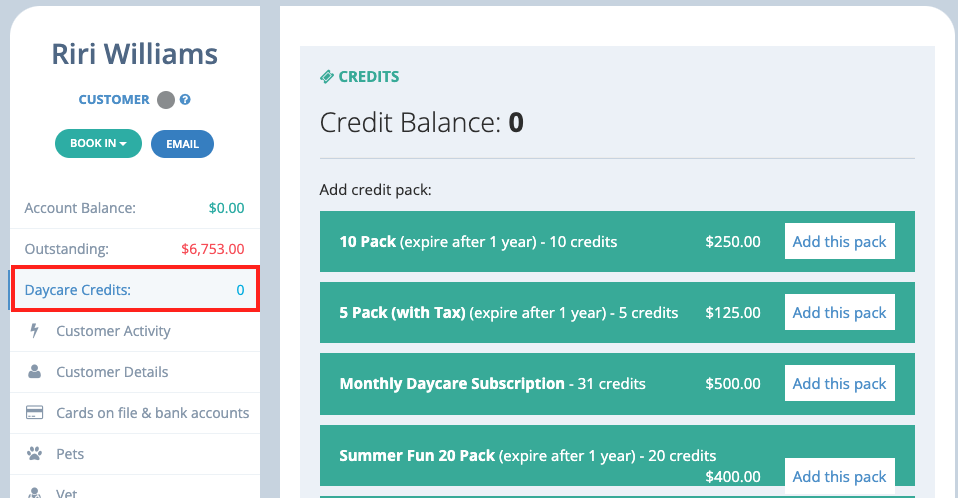Click the $400.00 Summer Fun pack price
Viewport: 958px width, 498px height.
[733, 476]
